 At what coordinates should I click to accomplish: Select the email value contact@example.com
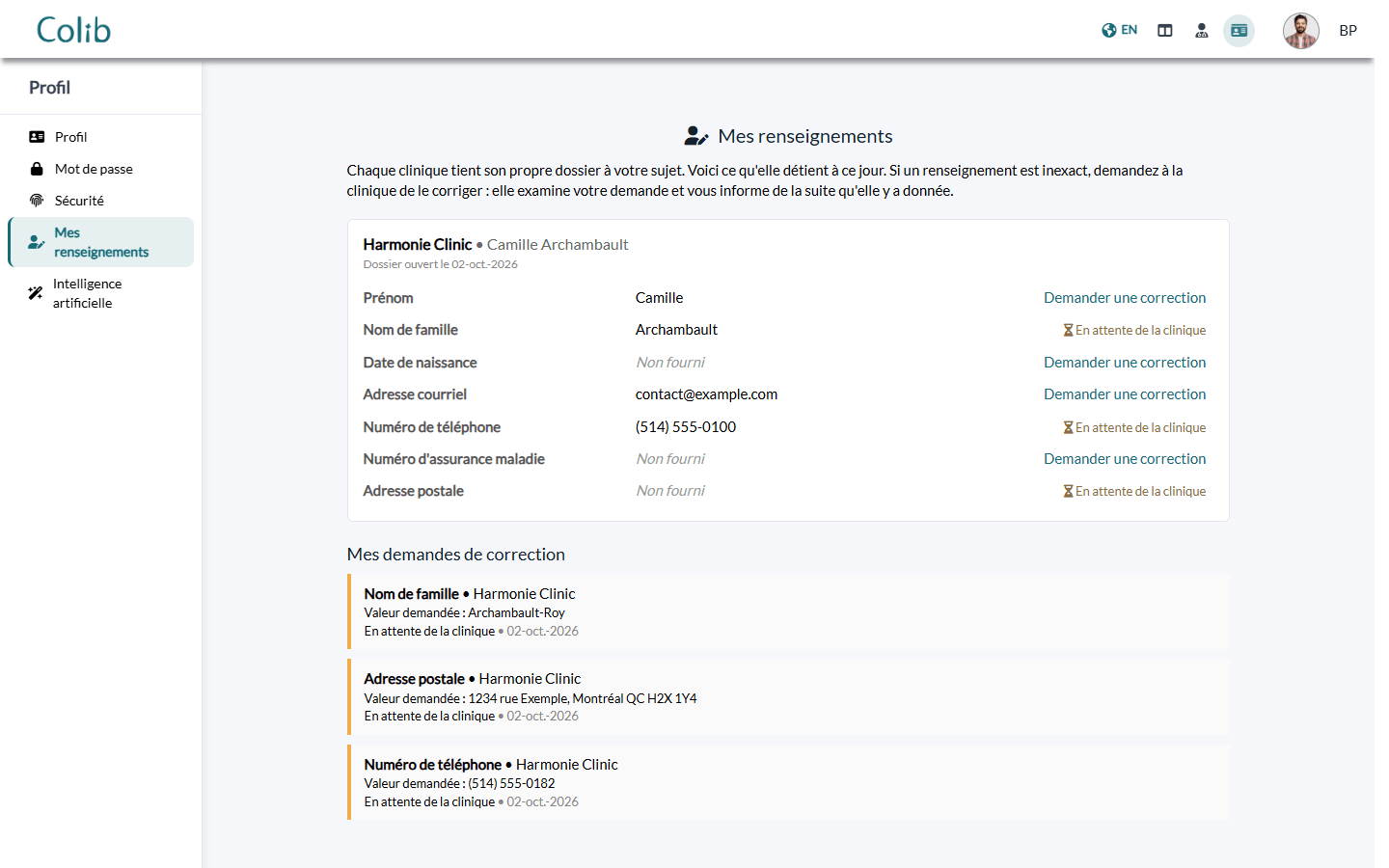[706, 394]
